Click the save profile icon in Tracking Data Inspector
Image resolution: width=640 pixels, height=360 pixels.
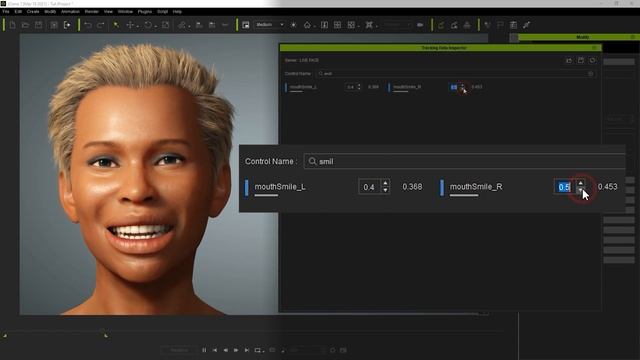tap(581, 60)
